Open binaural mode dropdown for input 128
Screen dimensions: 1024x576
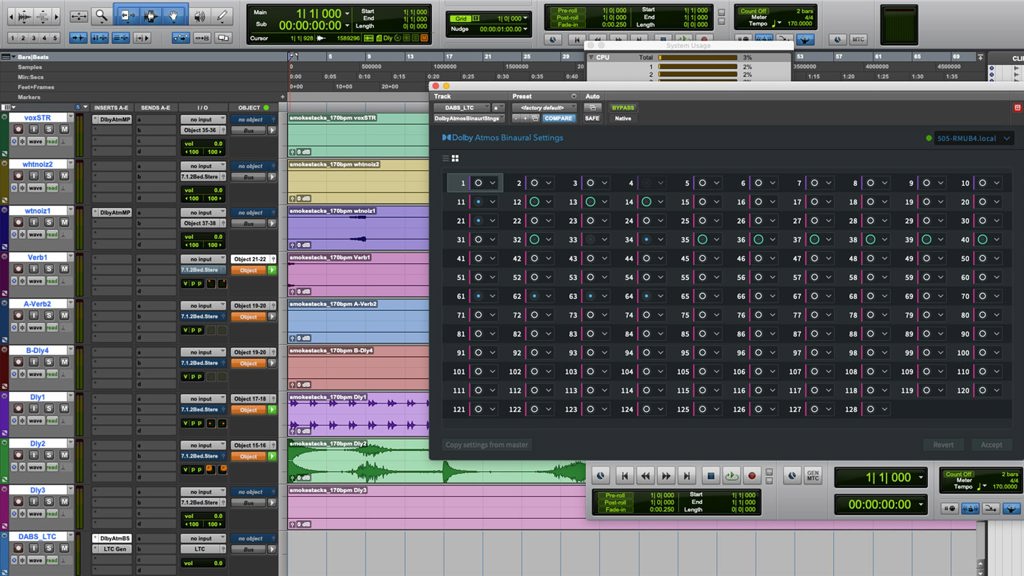tap(885, 409)
